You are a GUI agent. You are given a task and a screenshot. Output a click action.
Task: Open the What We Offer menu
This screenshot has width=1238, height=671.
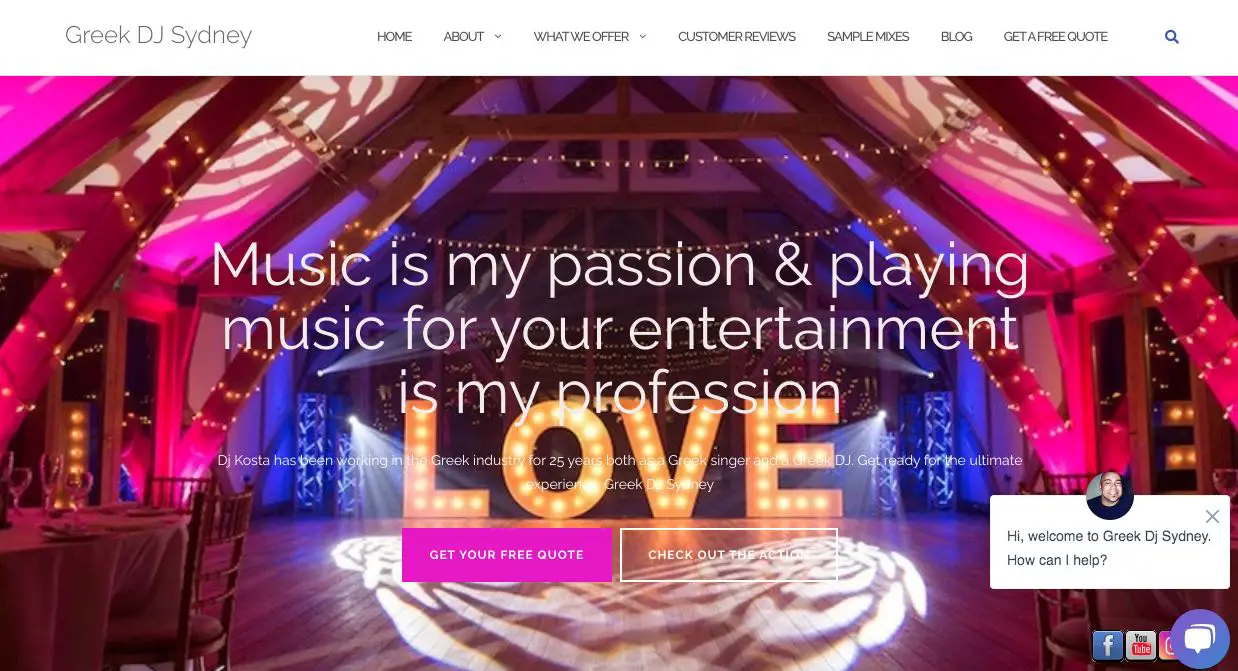tap(581, 37)
